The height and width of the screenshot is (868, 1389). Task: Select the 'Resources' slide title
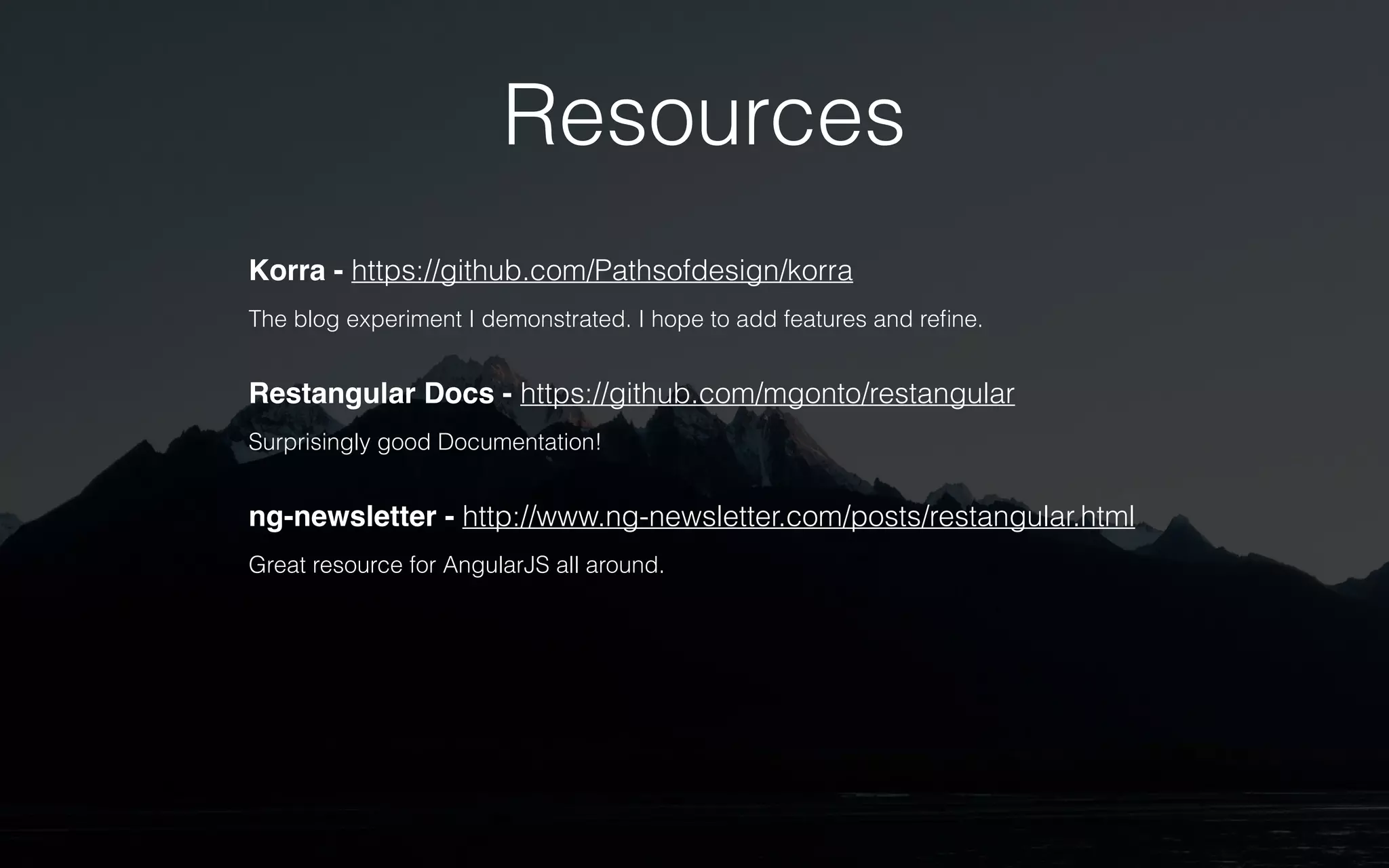(x=704, y=114)
